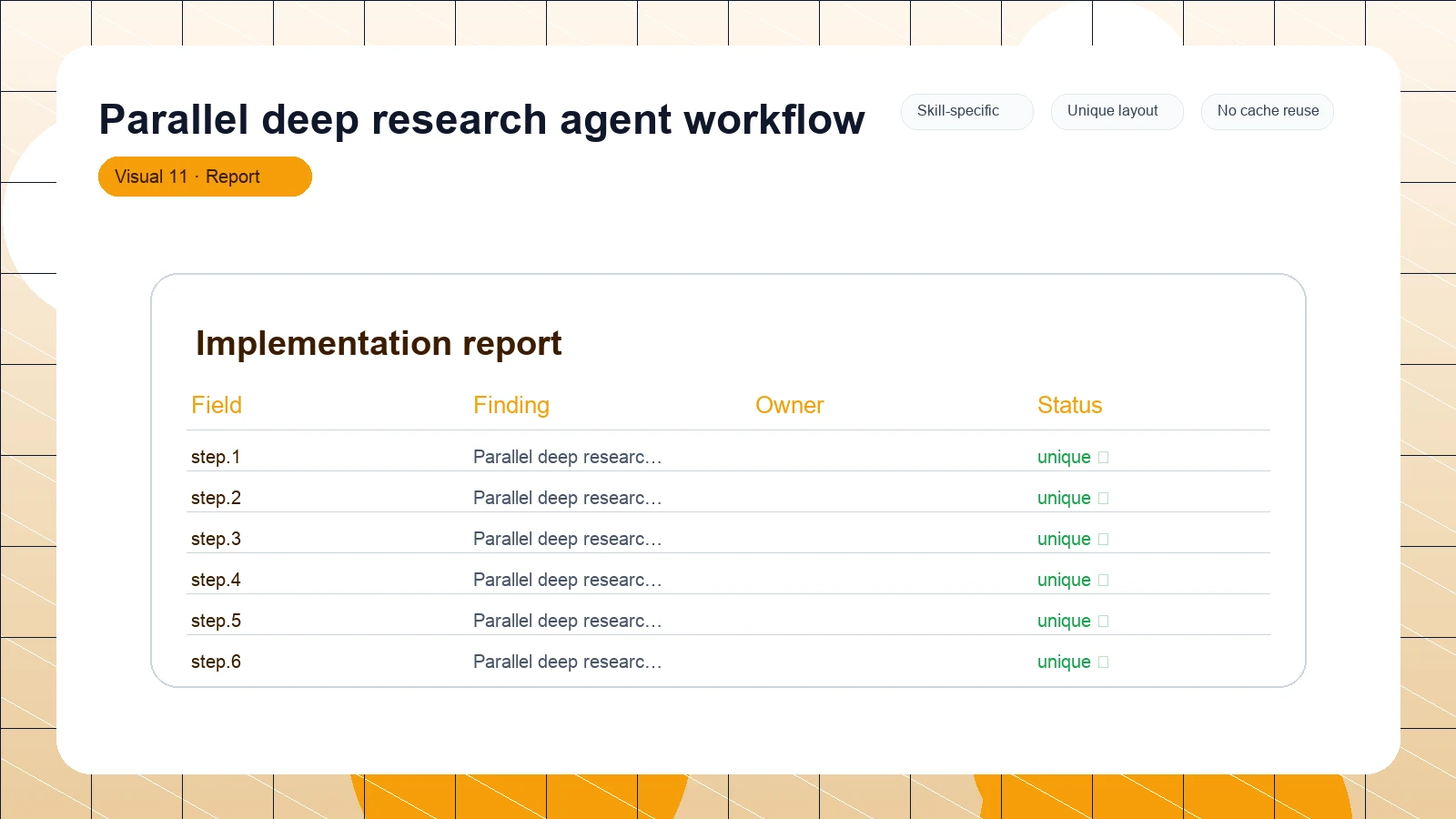Click the No cache reuse tag
This screenshot has height=819, width=1456.
(x=1267, y=111)
